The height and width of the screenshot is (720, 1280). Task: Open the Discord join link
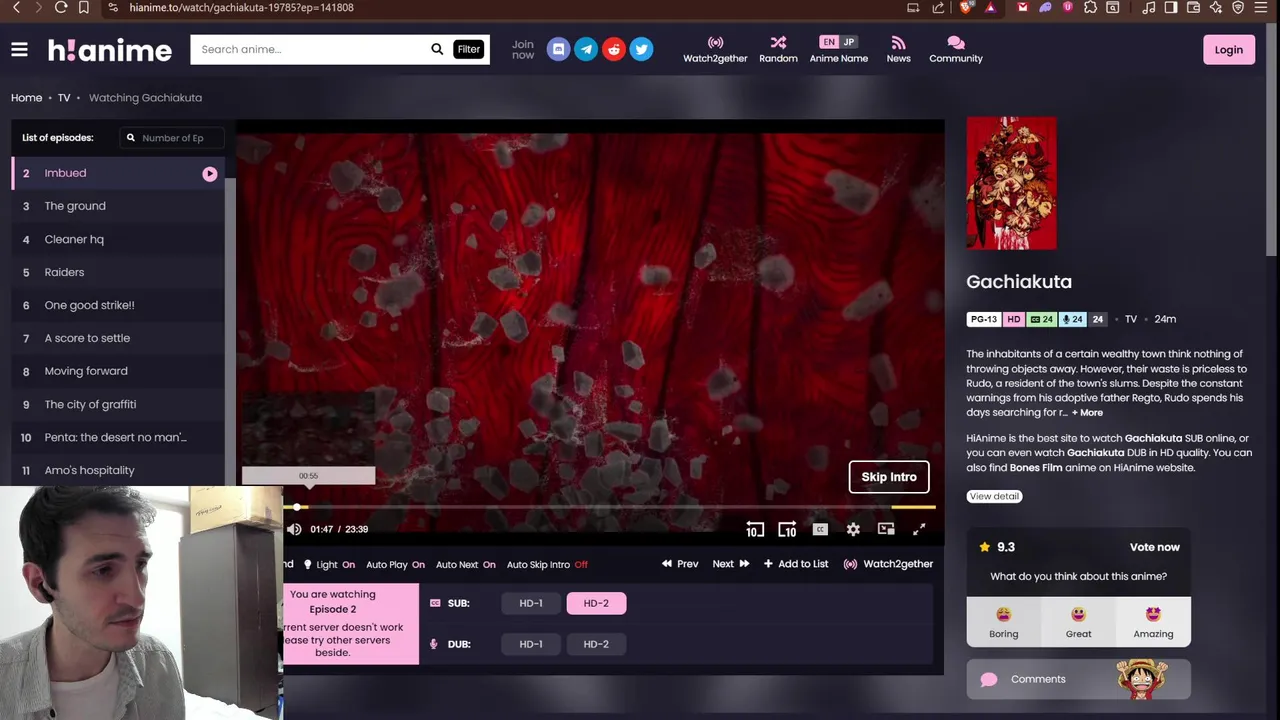point(559,49)
